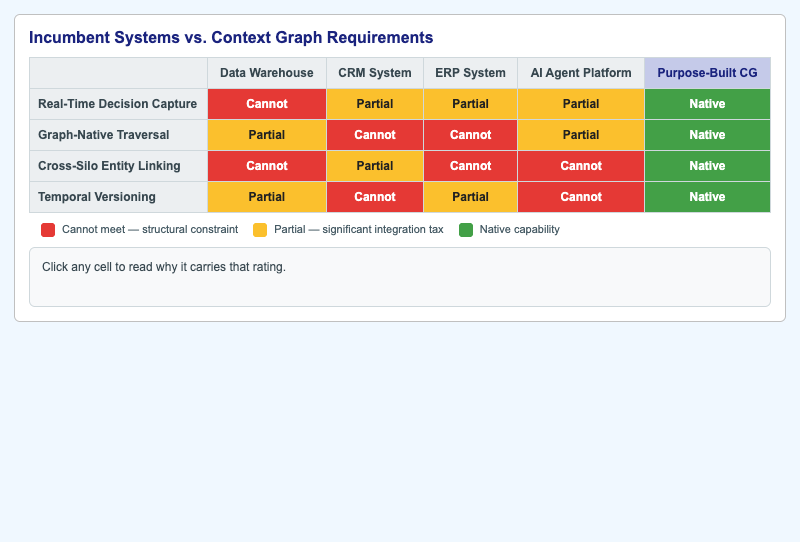
Task: Click AI Agent Platform Graph-Native Traversal cell
Action: [x=581, y=135]
